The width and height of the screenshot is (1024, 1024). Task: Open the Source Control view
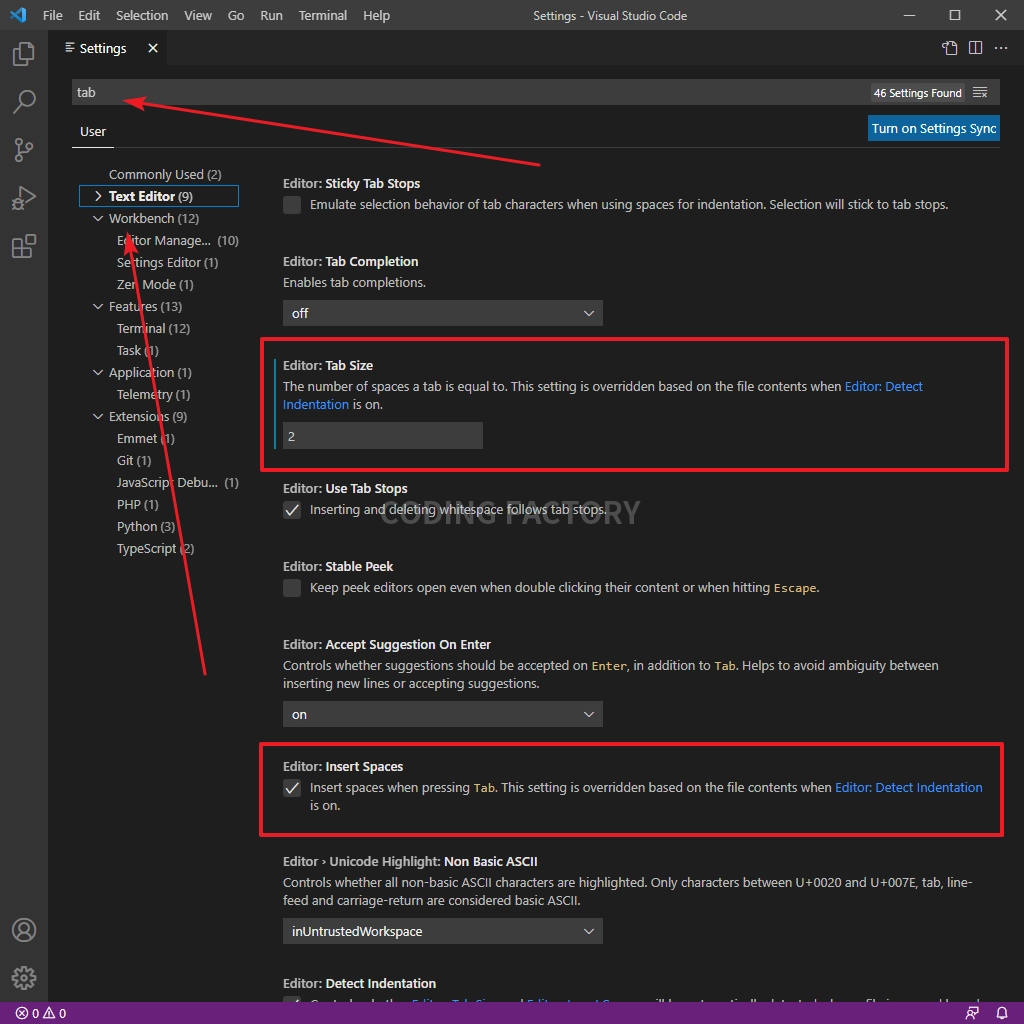click(24, 150)
